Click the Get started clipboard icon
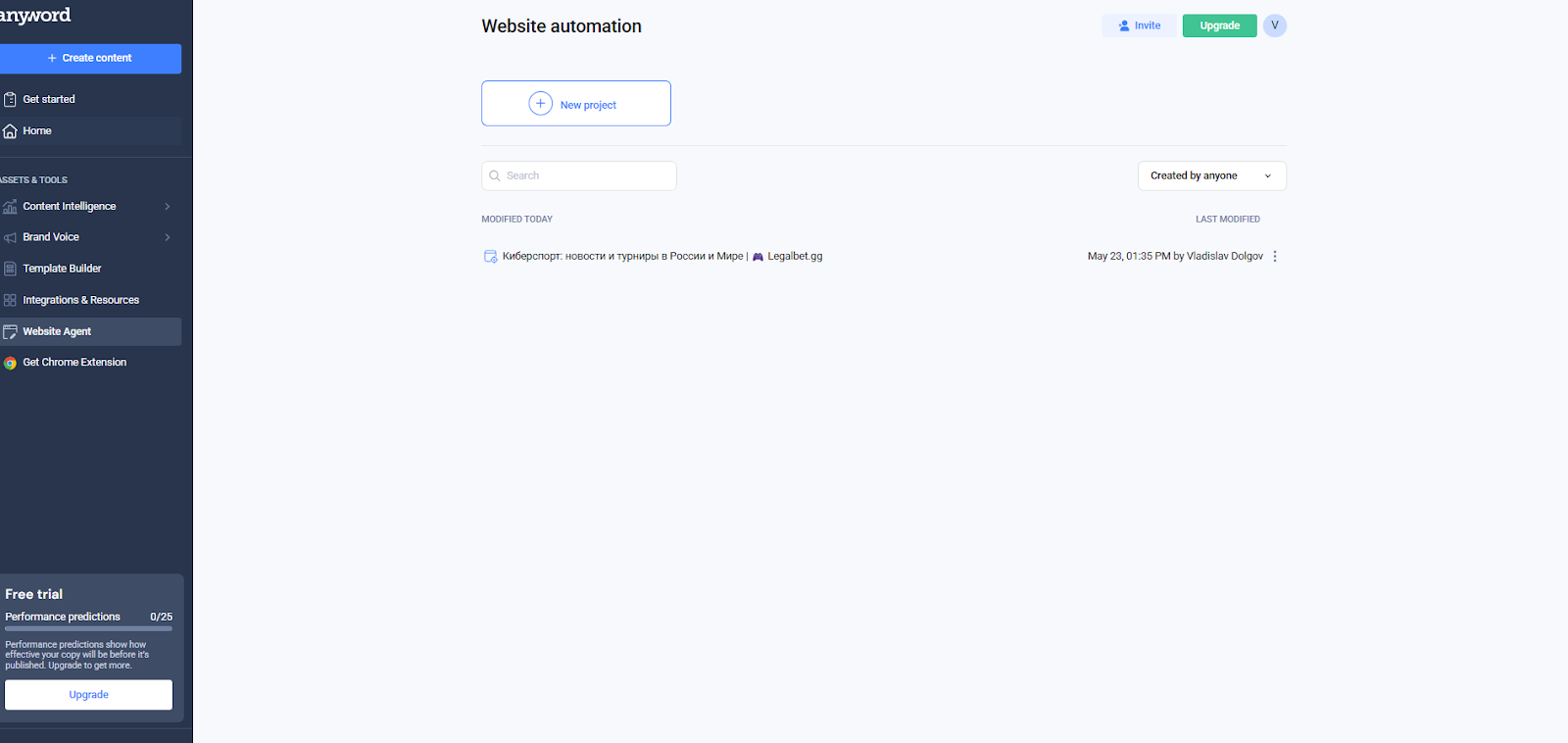1568x743 pixels. pyautogui.click(x=10, y=99)
